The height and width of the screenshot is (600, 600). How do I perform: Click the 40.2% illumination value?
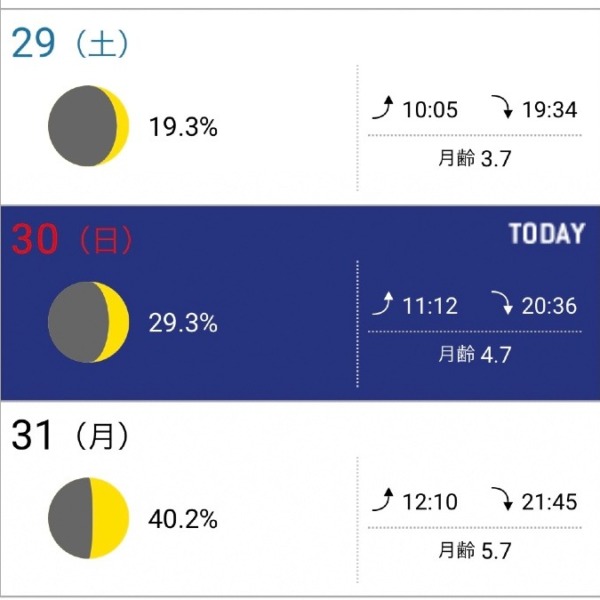(x=183, y=519)
